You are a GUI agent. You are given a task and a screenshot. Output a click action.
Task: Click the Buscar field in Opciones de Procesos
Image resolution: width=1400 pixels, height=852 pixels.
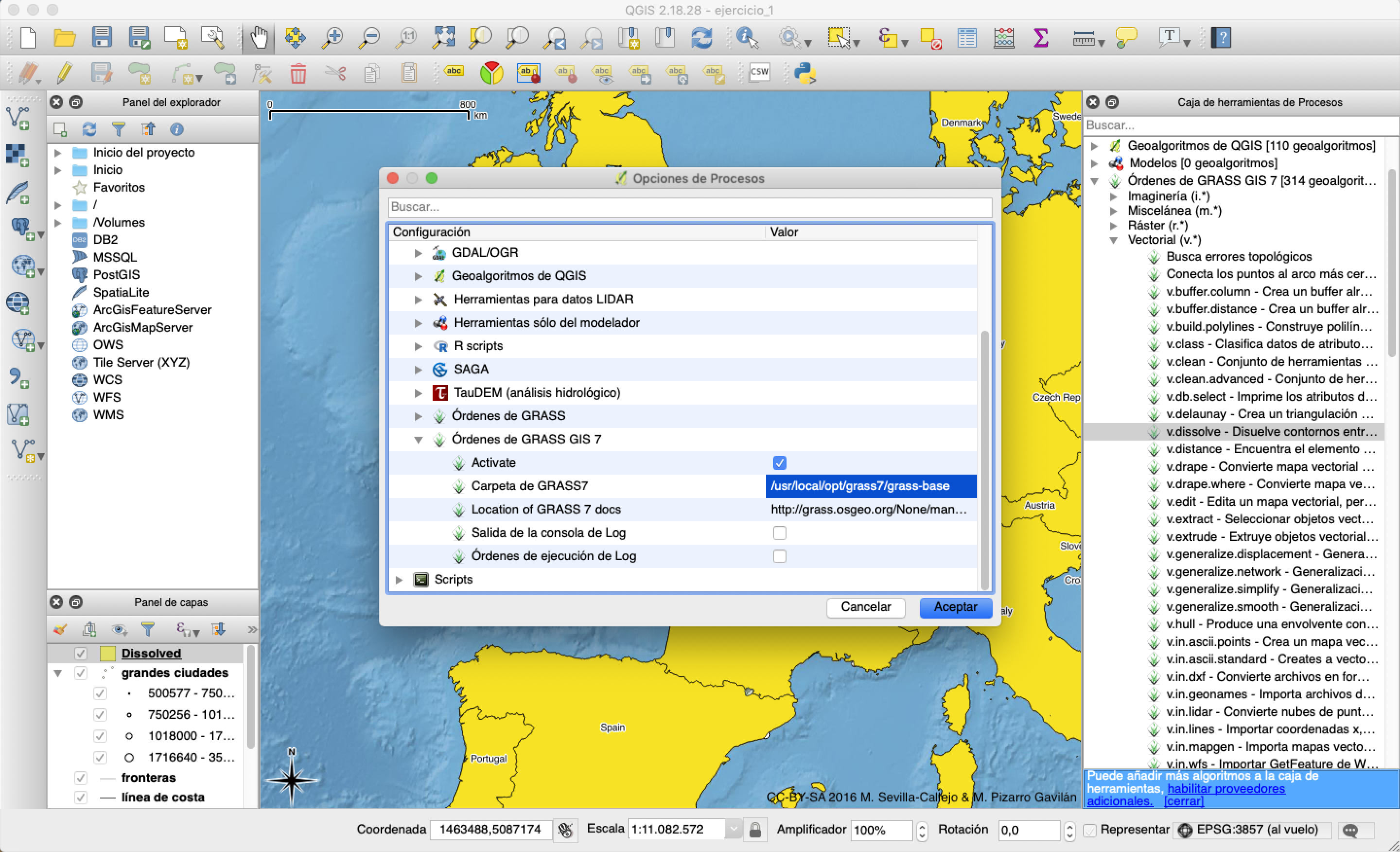click(x=690, y=207)
